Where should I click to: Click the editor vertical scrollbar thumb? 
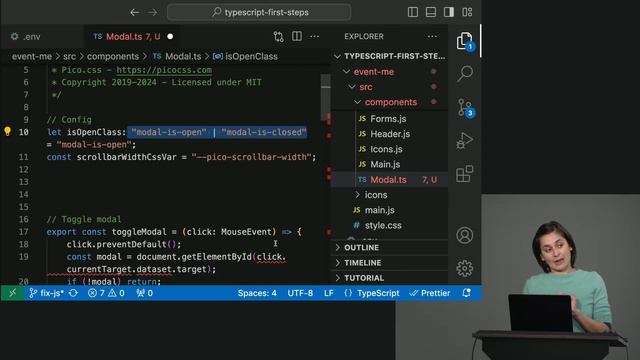click(x=325, y=97)
